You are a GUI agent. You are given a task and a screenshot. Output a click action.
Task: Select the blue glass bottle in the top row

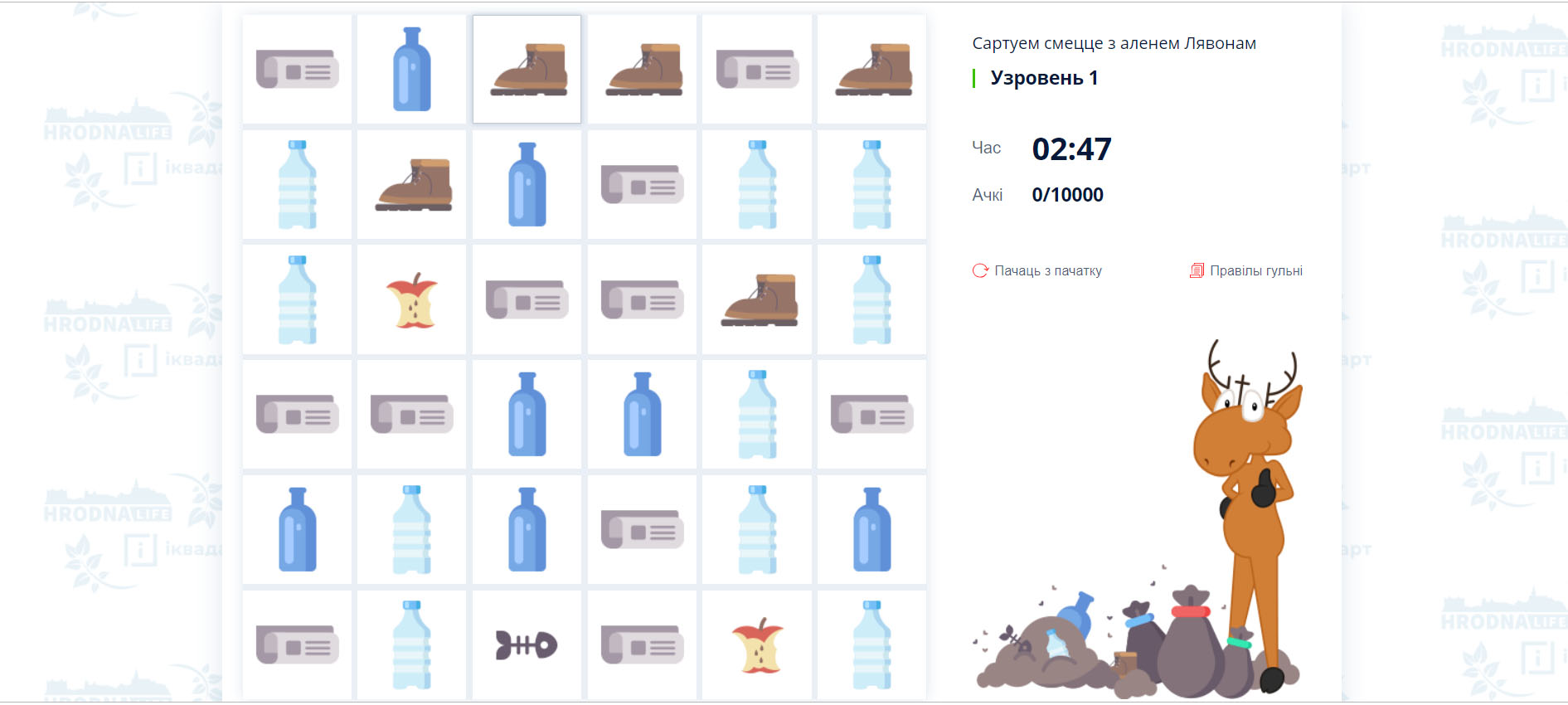(412, 69)
